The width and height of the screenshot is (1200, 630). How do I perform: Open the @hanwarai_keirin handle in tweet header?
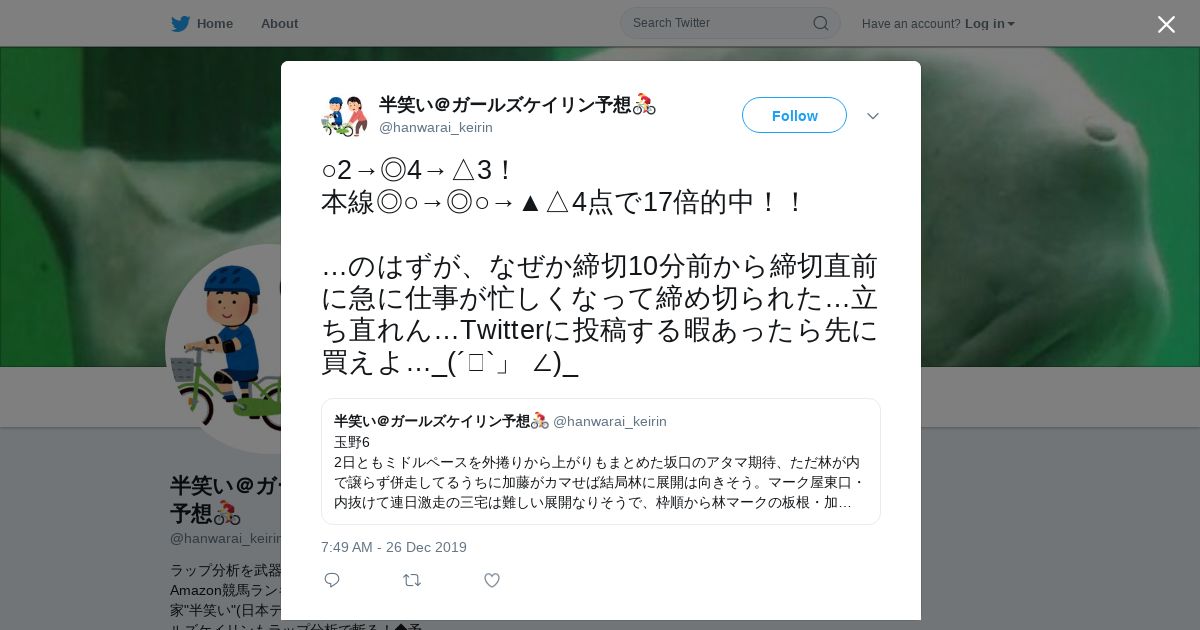point(436,127)
